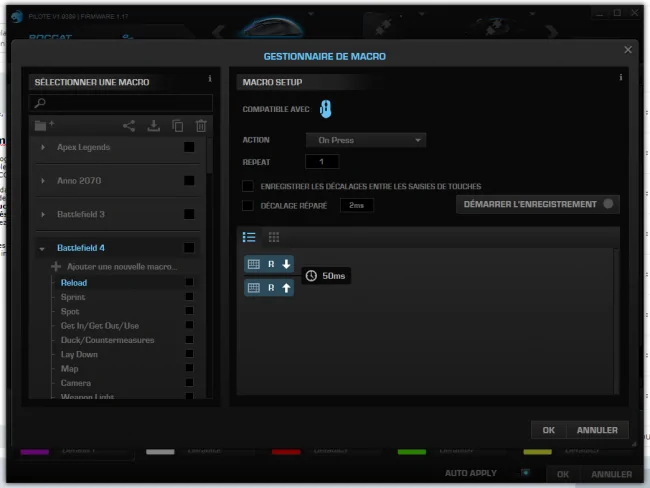
Task: Select the Sprint macro
Action: [x=73, y=297]
